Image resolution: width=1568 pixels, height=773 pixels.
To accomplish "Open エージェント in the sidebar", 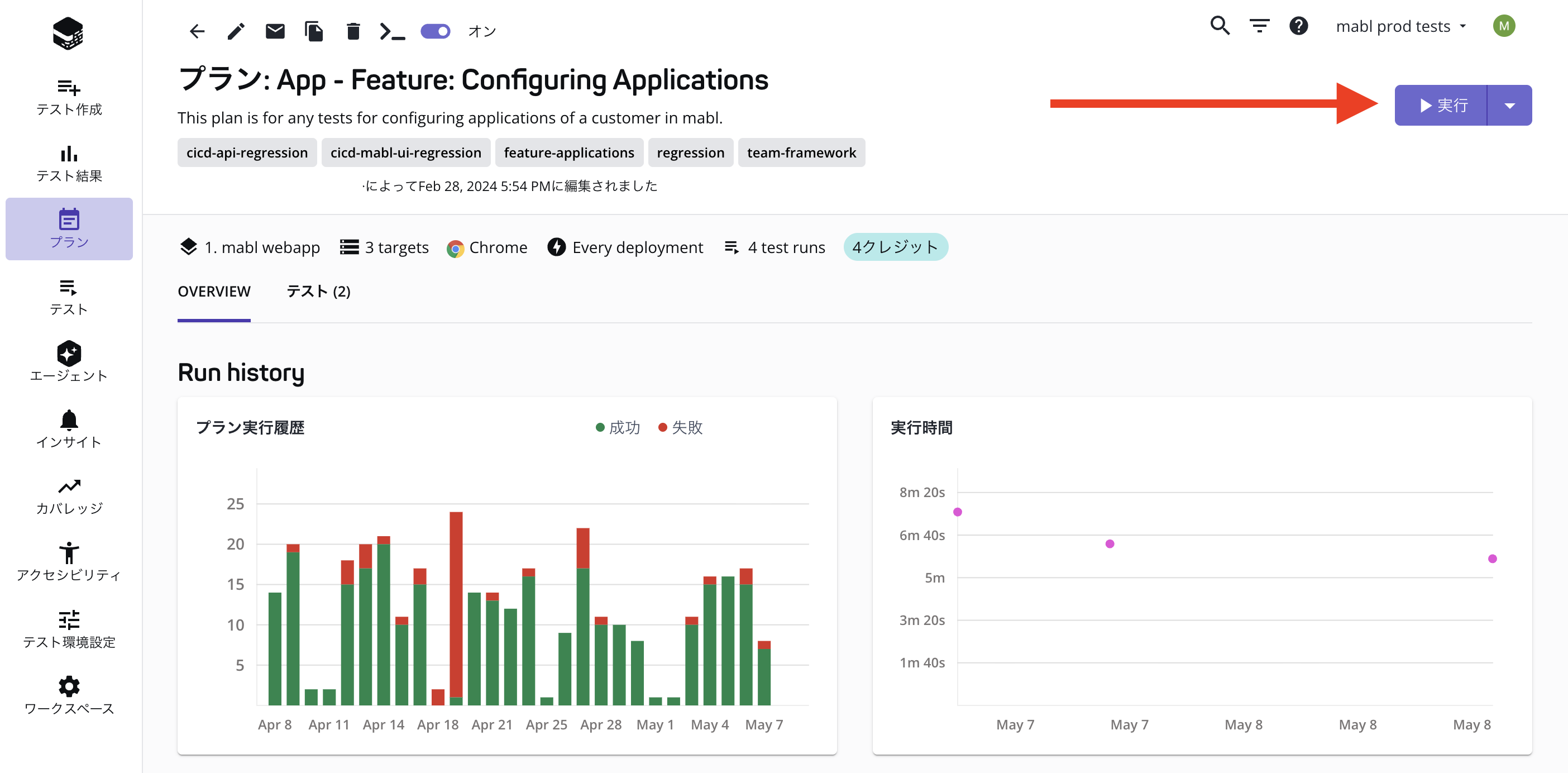I will (69, 362).
